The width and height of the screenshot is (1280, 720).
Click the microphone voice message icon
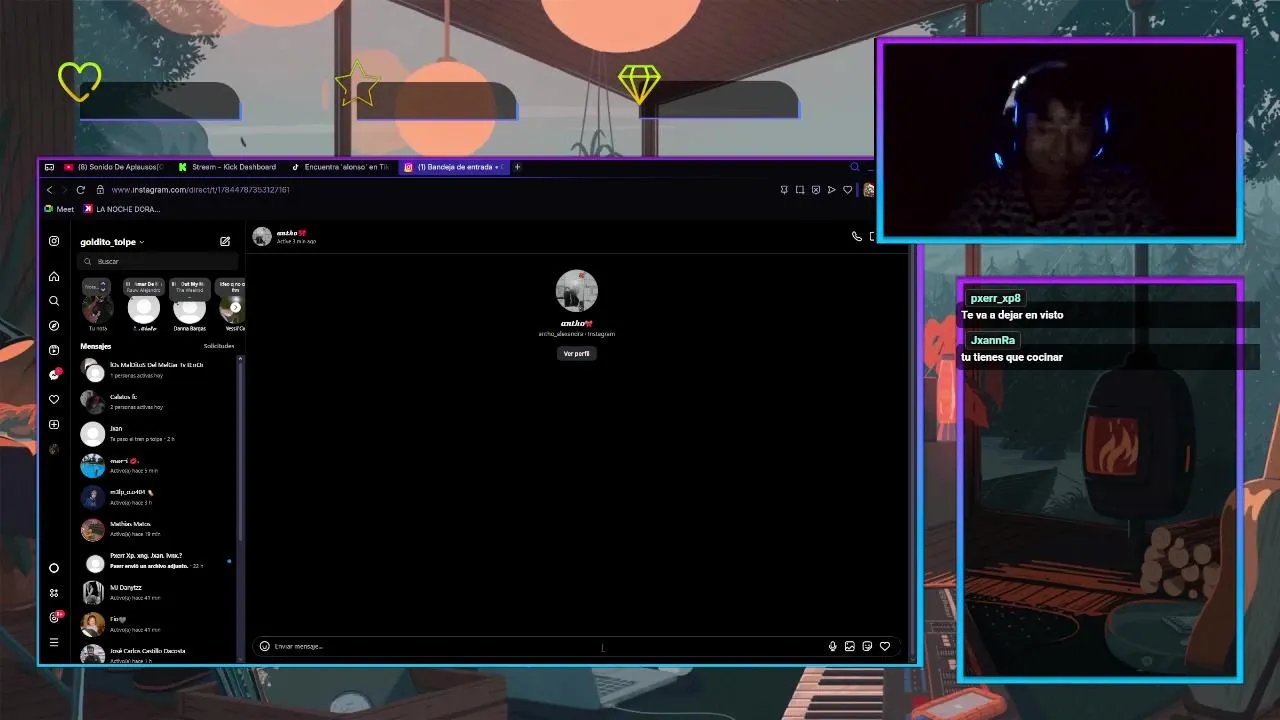(832, 646)
